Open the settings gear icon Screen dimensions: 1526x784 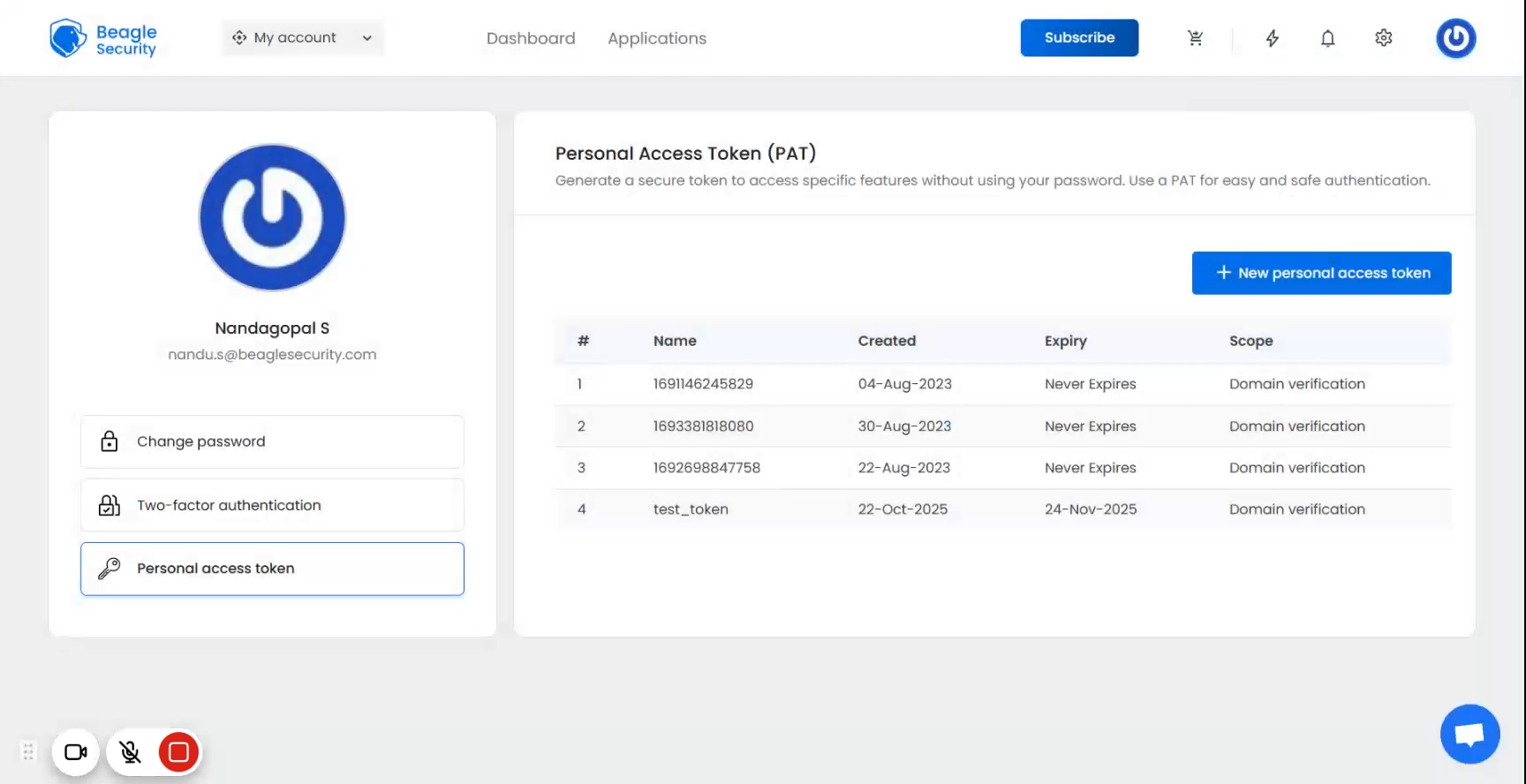click(x=1383, y=38)
